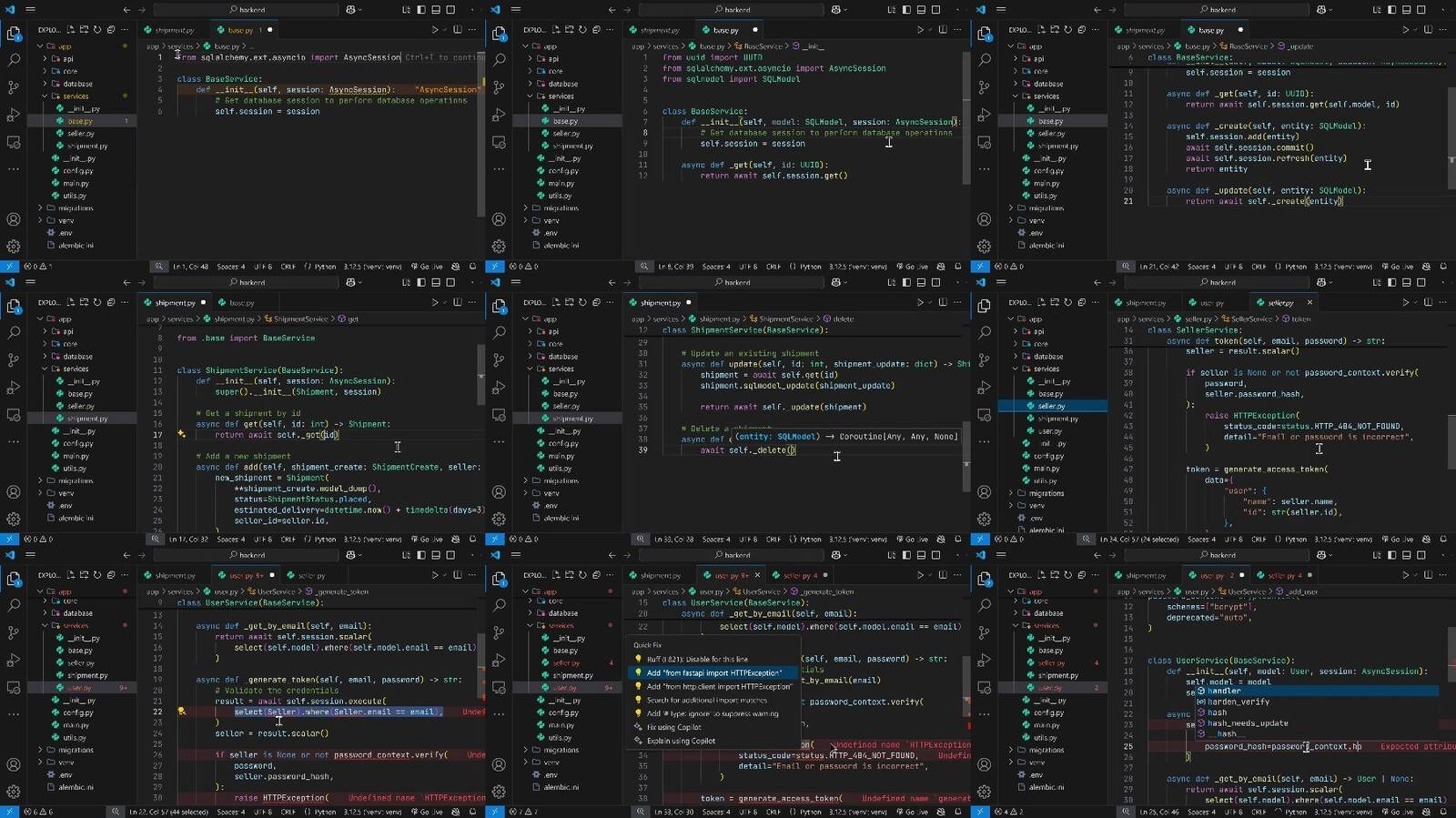
Task: Choose "Fix using Copilot" in the Quick Fix menu
Action: point(673,727)
